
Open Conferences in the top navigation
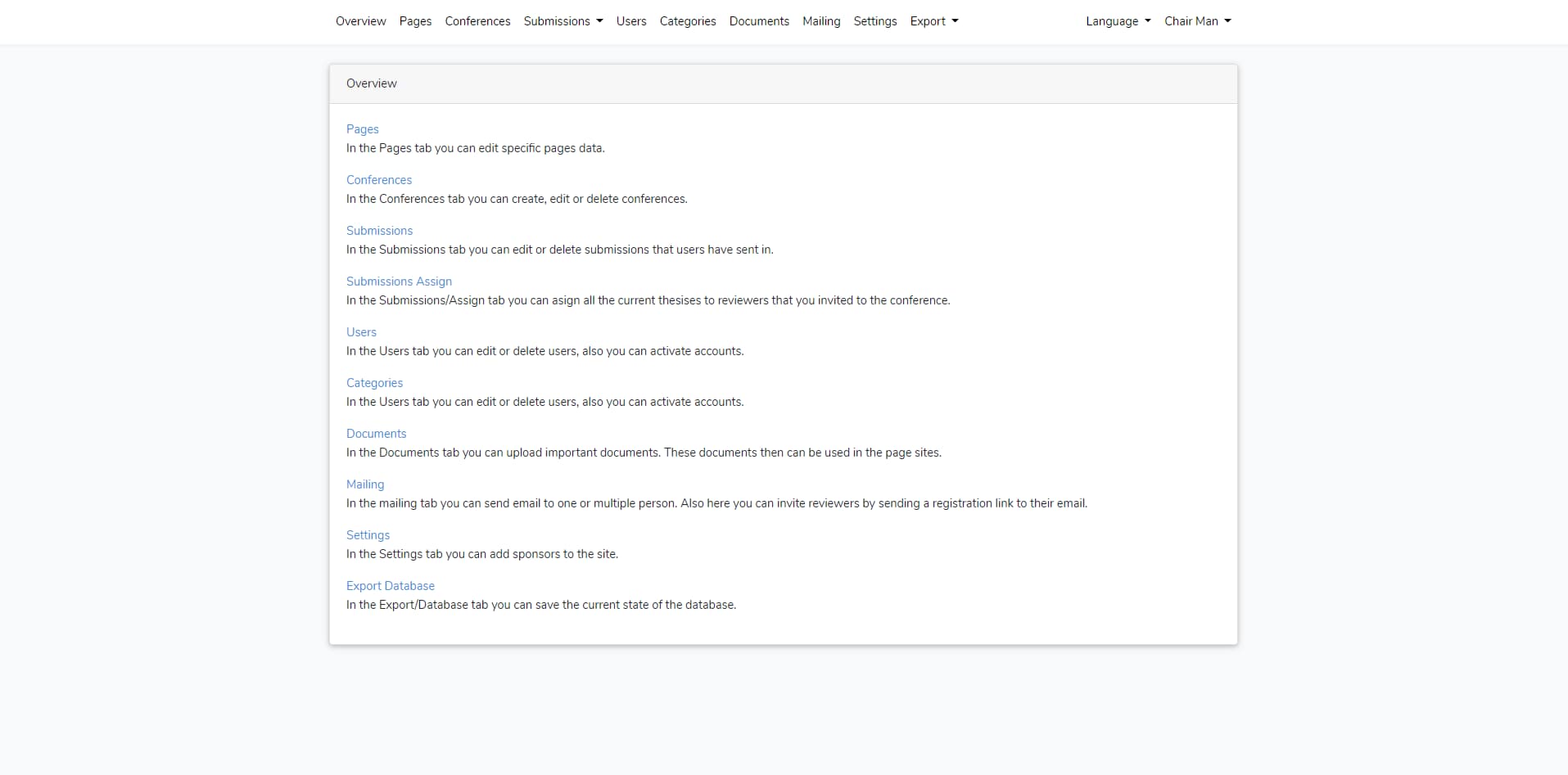pyautogui.click(x=477, y=21)
